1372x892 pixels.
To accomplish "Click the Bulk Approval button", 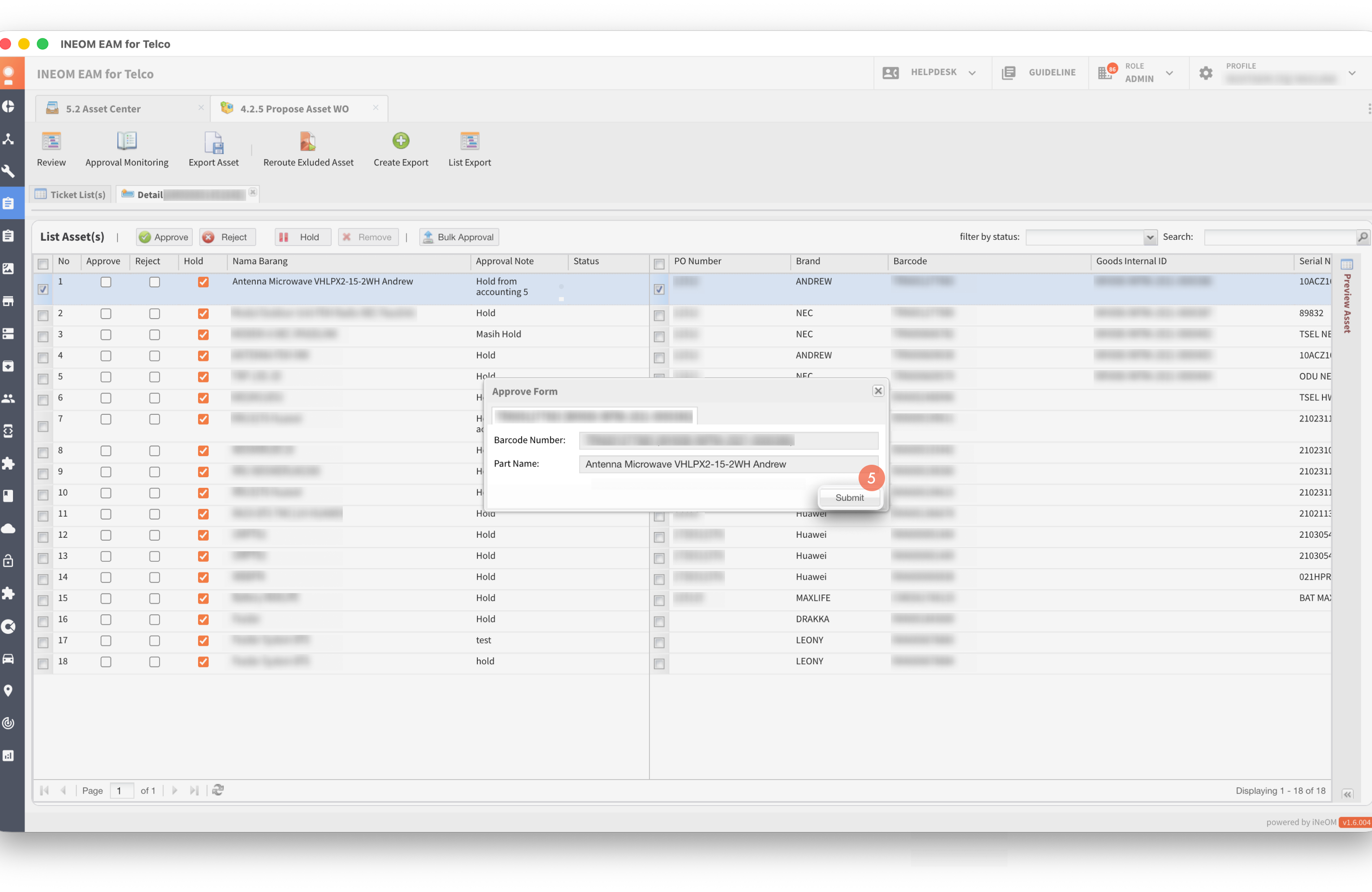I will click(459, 237).
